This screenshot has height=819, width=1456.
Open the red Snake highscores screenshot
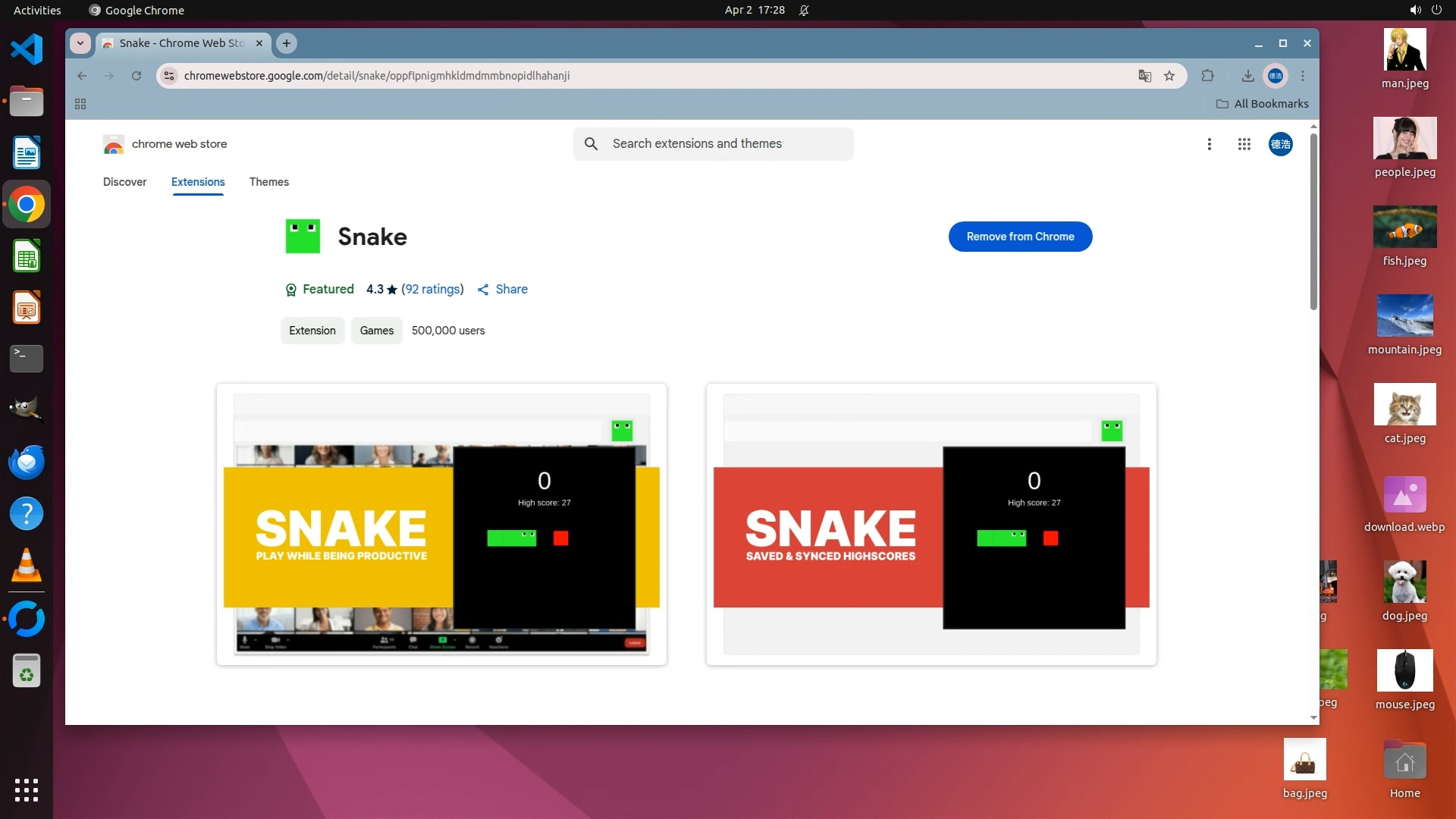(931, 524)
